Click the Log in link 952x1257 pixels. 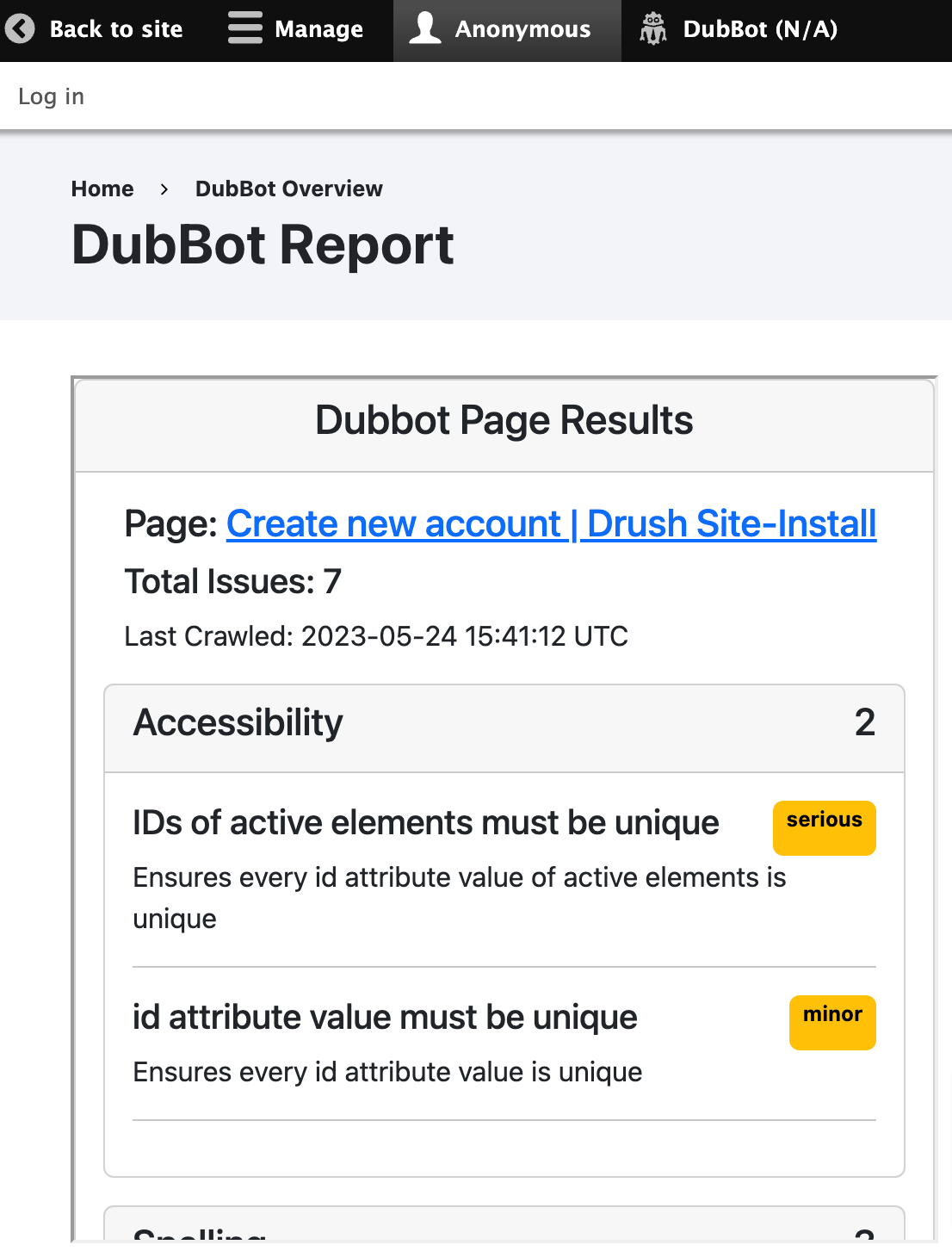click(x=51, y=96)
